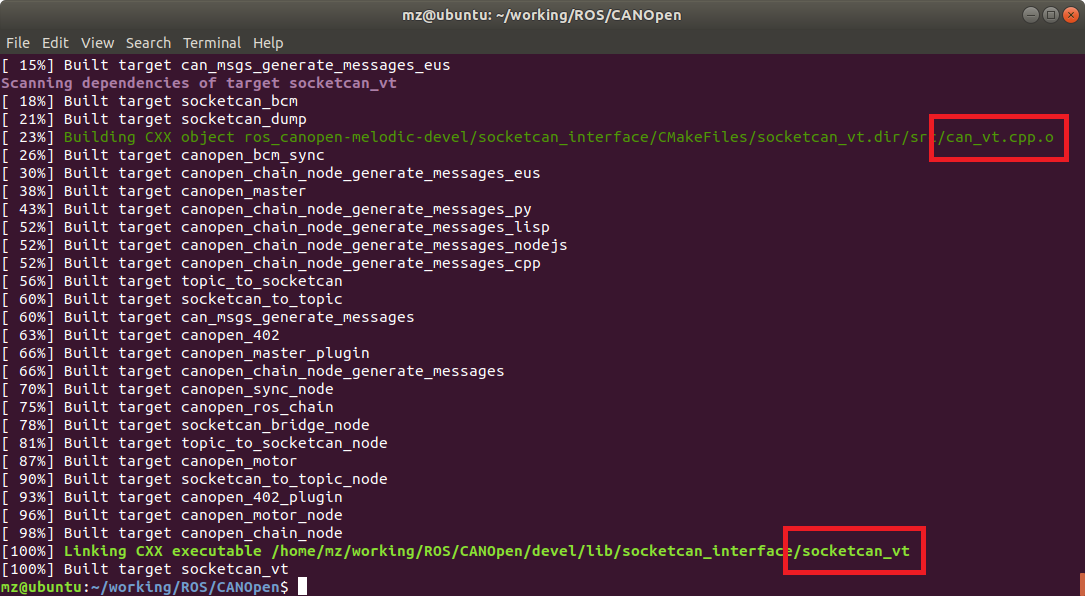This screenshot has width=1085, height=596.
Task: Click the 100% progress percentage text
Action: [27, 550]
